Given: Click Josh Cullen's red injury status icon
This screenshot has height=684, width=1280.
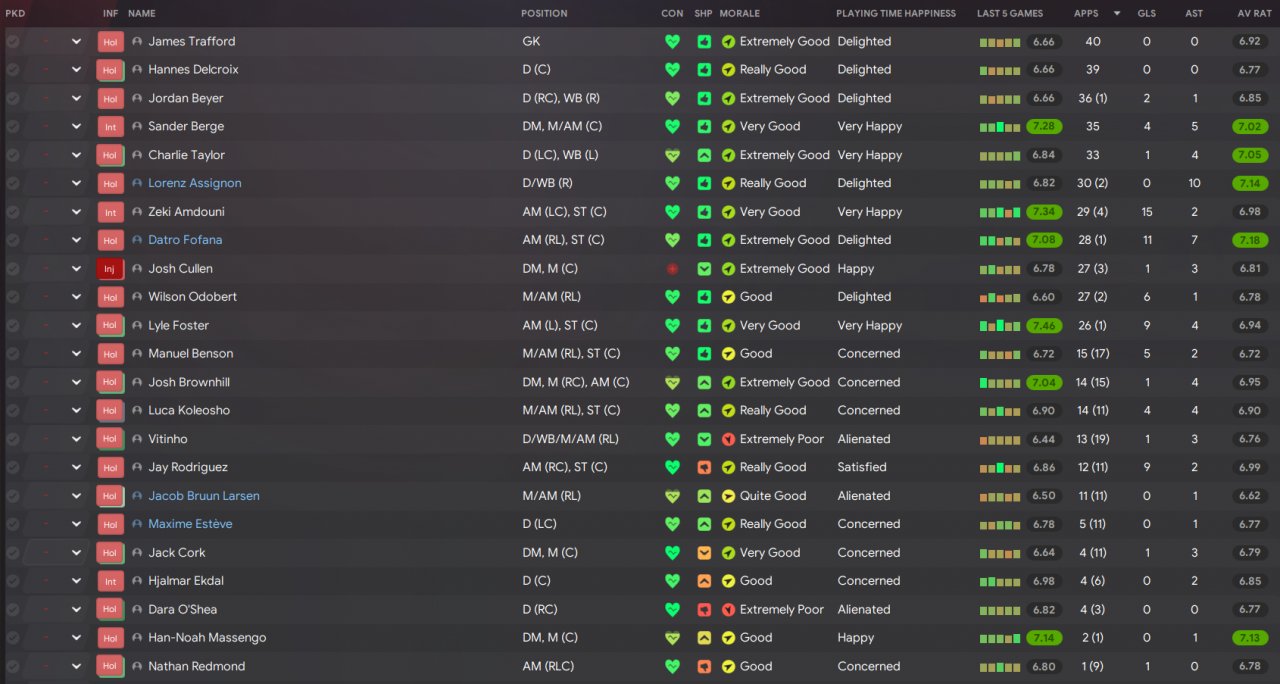Looking at the screenshot, I should (672, 269).
